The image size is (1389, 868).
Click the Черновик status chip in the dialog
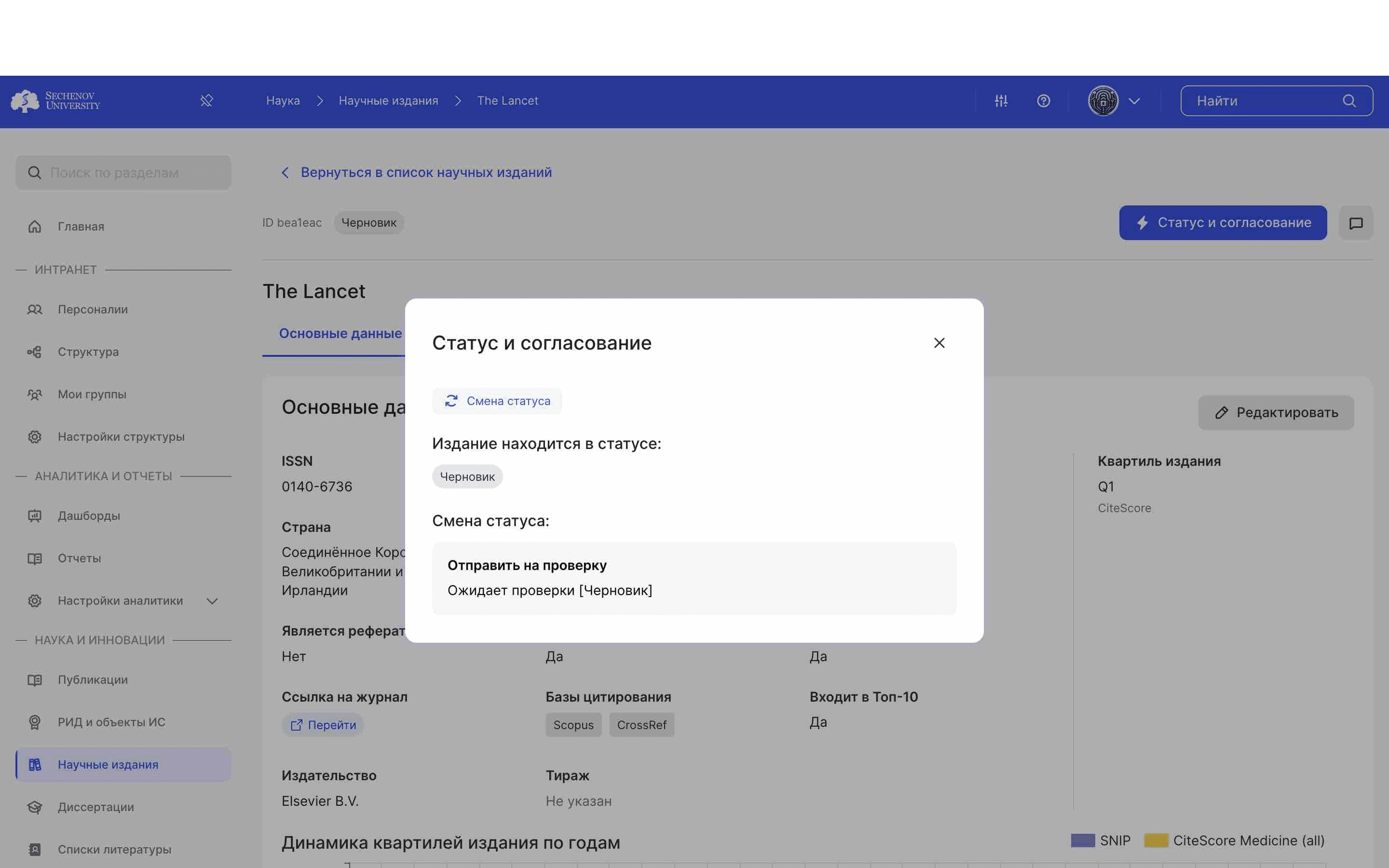[x=467, y=476]
